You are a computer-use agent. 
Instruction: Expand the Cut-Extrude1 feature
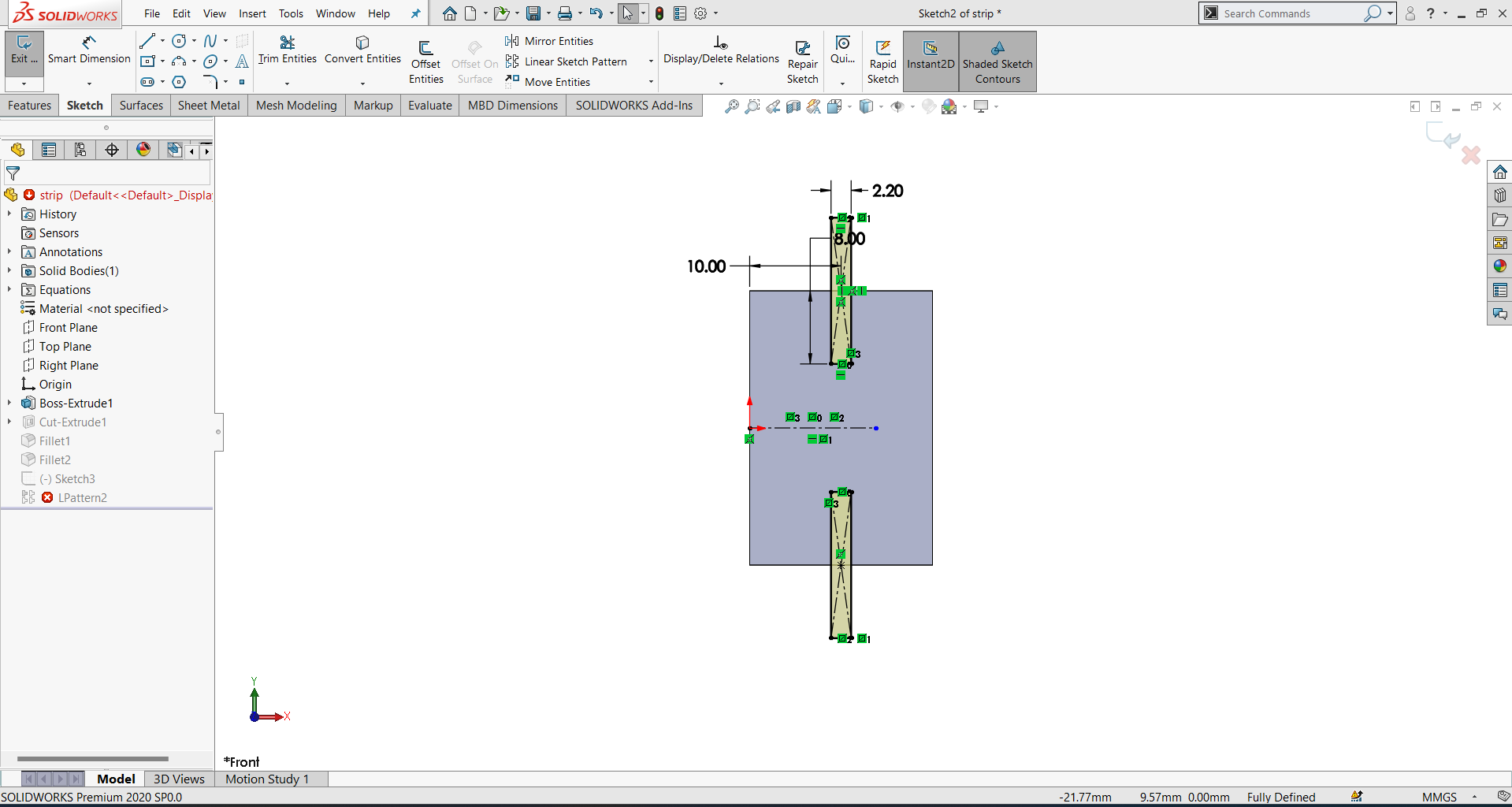pos(9,422)
